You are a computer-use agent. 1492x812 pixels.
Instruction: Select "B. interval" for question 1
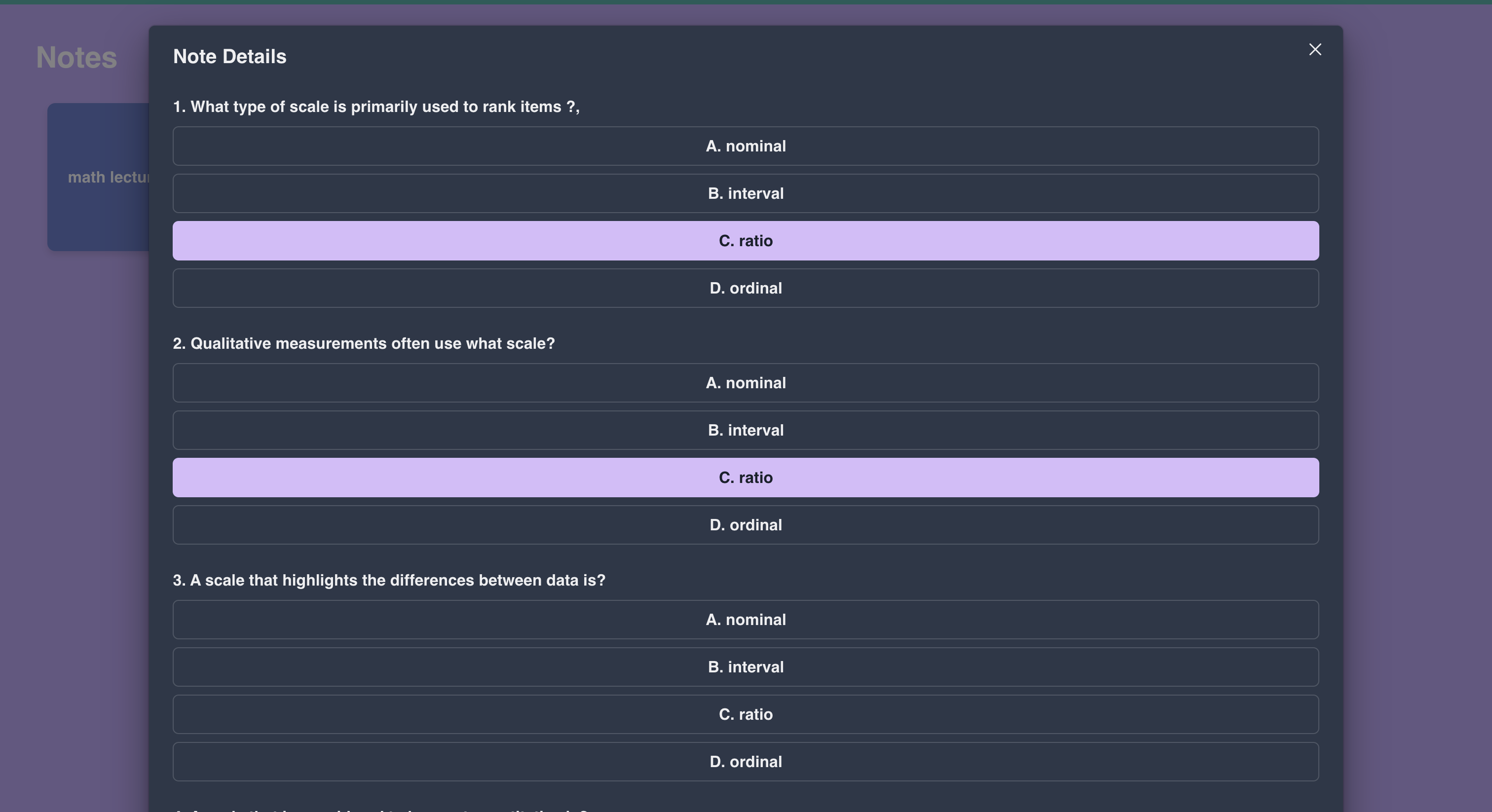coord(746,193)
